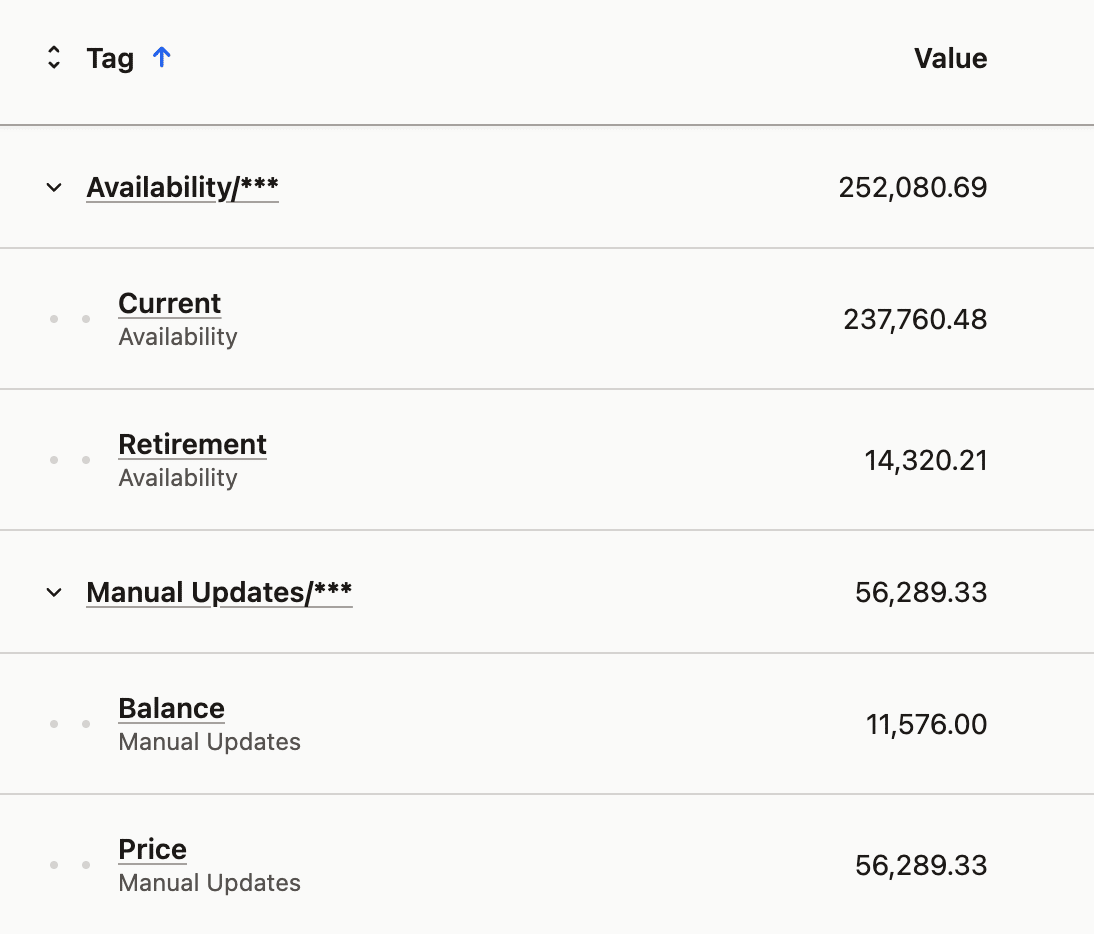Image resolution: width=1094 pixels, height=934 pixels.
Task: Select the 237,760.48 Current value
Action: point(915,319)
